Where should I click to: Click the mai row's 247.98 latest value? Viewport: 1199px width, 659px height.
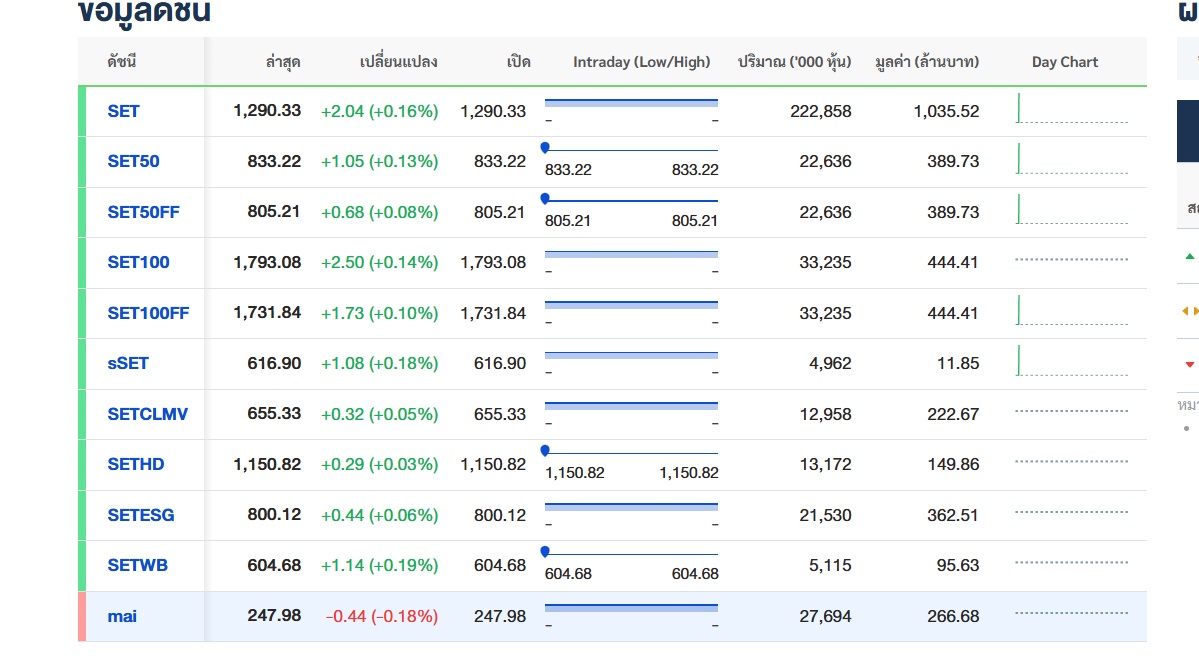tap(274, 616)
